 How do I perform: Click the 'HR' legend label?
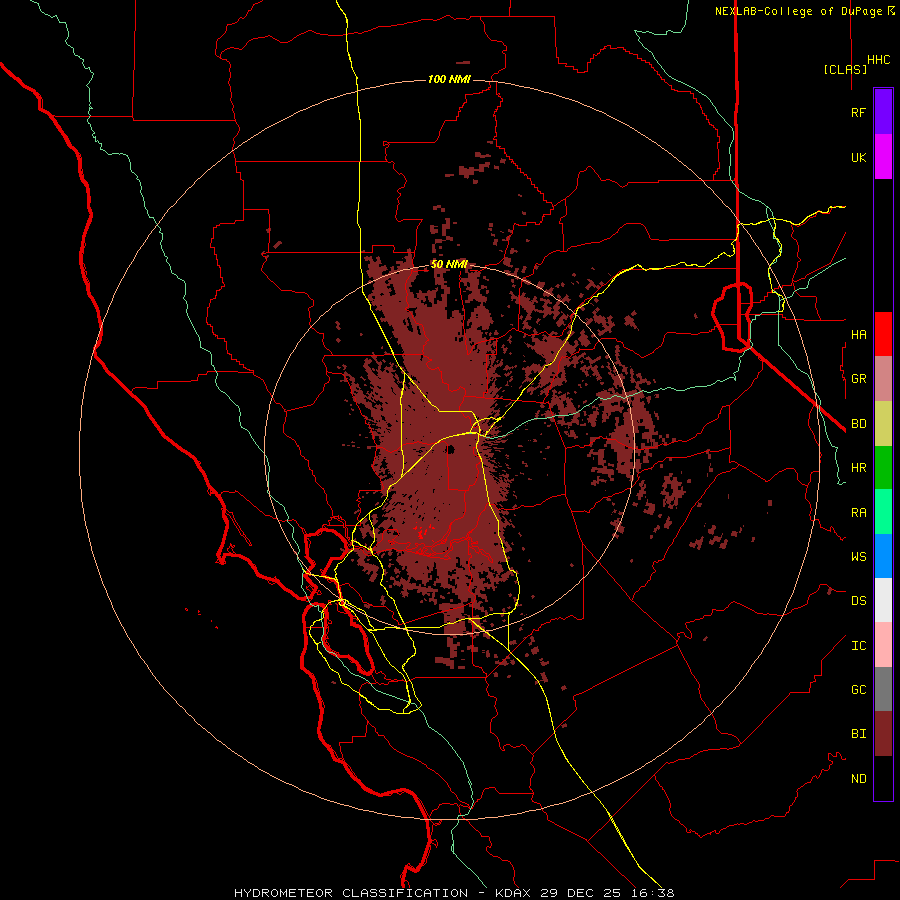pyautogui.click(x=858, y=468)
